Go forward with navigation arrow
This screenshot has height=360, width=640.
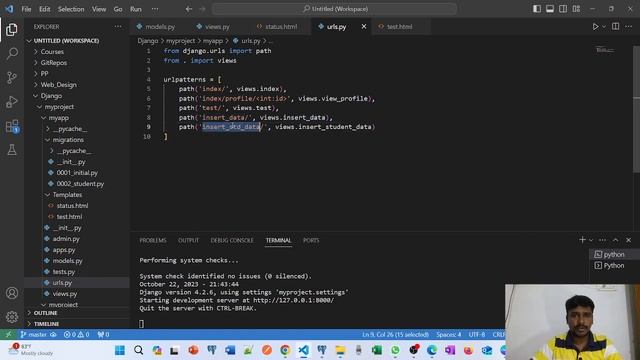[x=202, y=9]
